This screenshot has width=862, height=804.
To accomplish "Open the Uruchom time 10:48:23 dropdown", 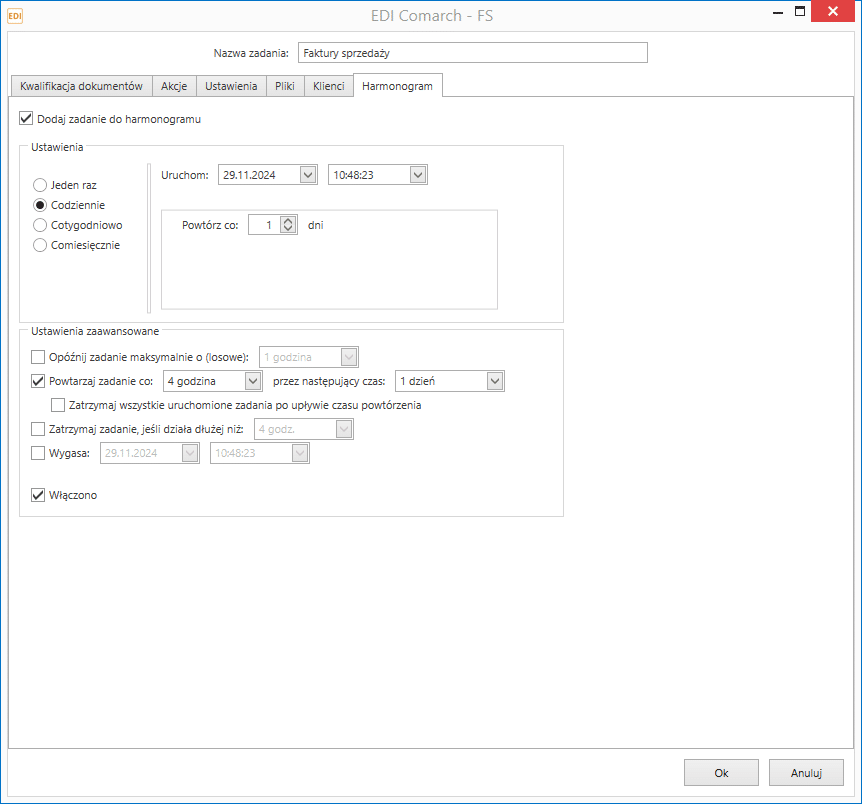I will click(418, 175).
